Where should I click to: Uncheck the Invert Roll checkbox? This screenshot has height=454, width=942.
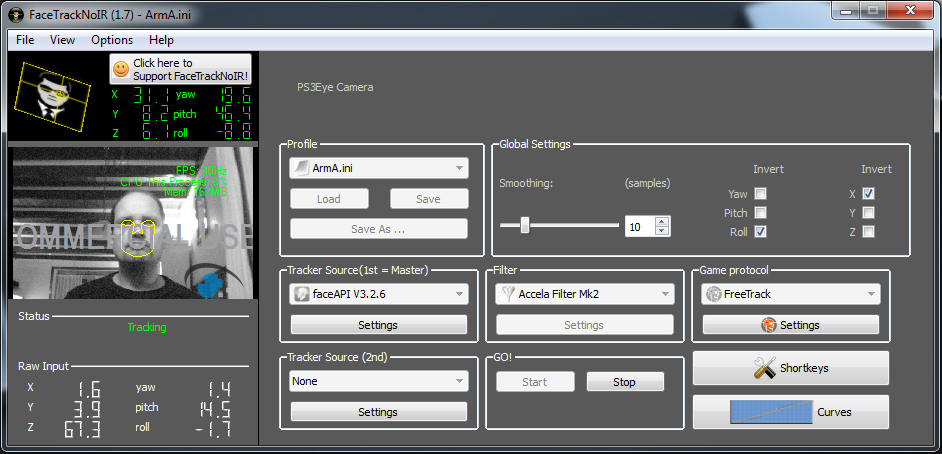tap(761, 232)
